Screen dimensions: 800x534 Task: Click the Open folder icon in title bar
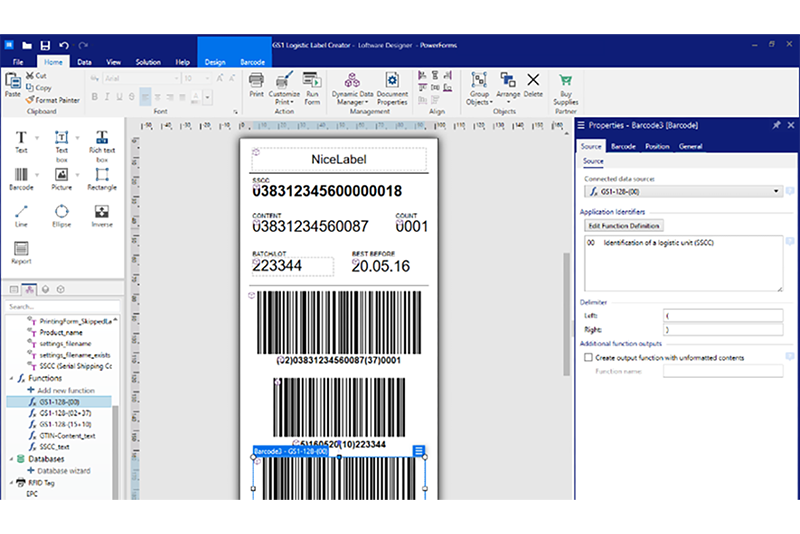[27, 45]
